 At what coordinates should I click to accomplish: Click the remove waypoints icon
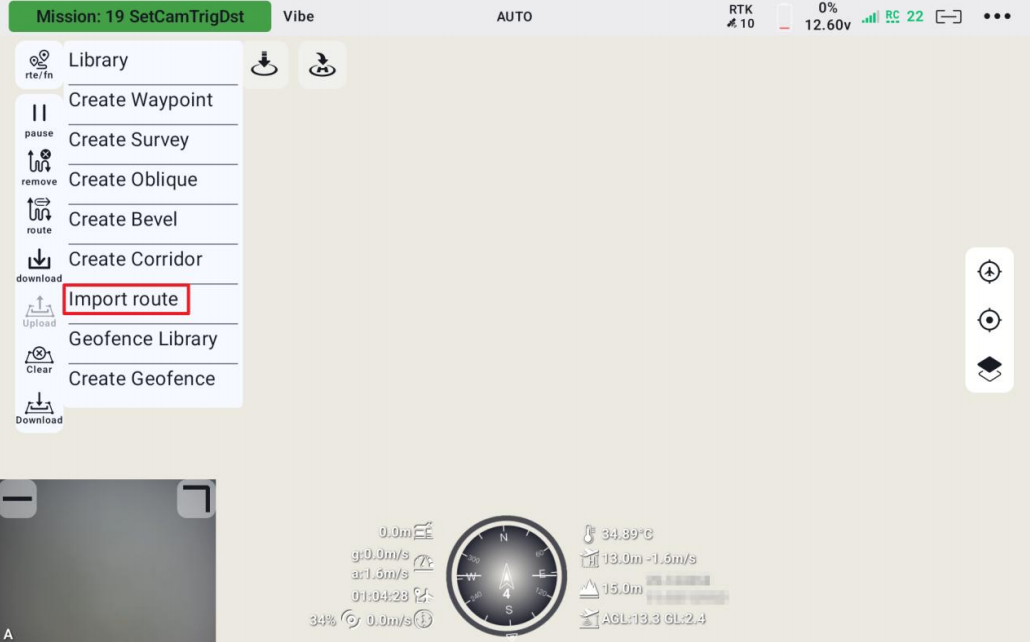click(x=39, y=167)
